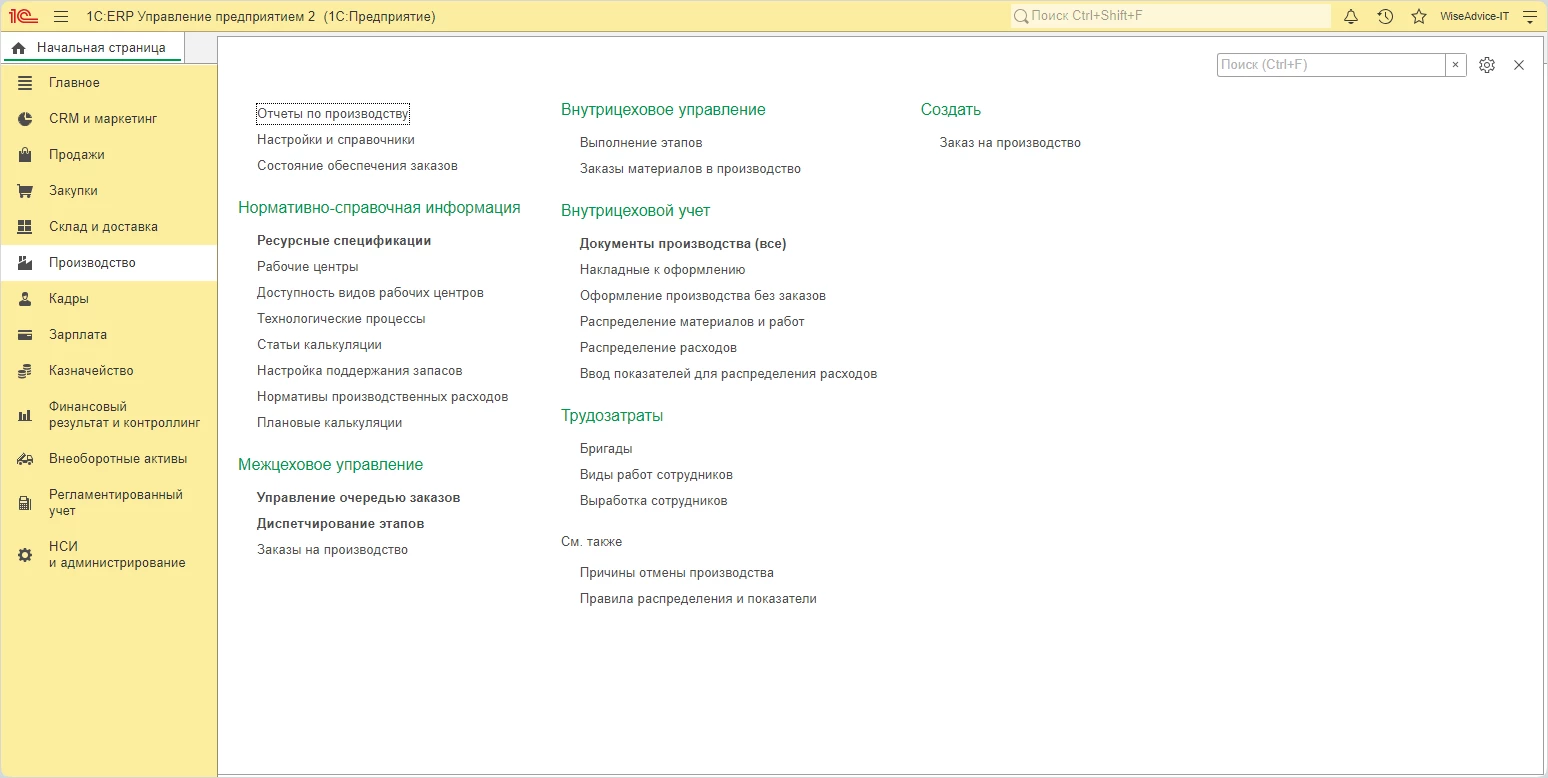1548x778 pixels.
Task: Open the history clock icon
Action: point(1385,16)
